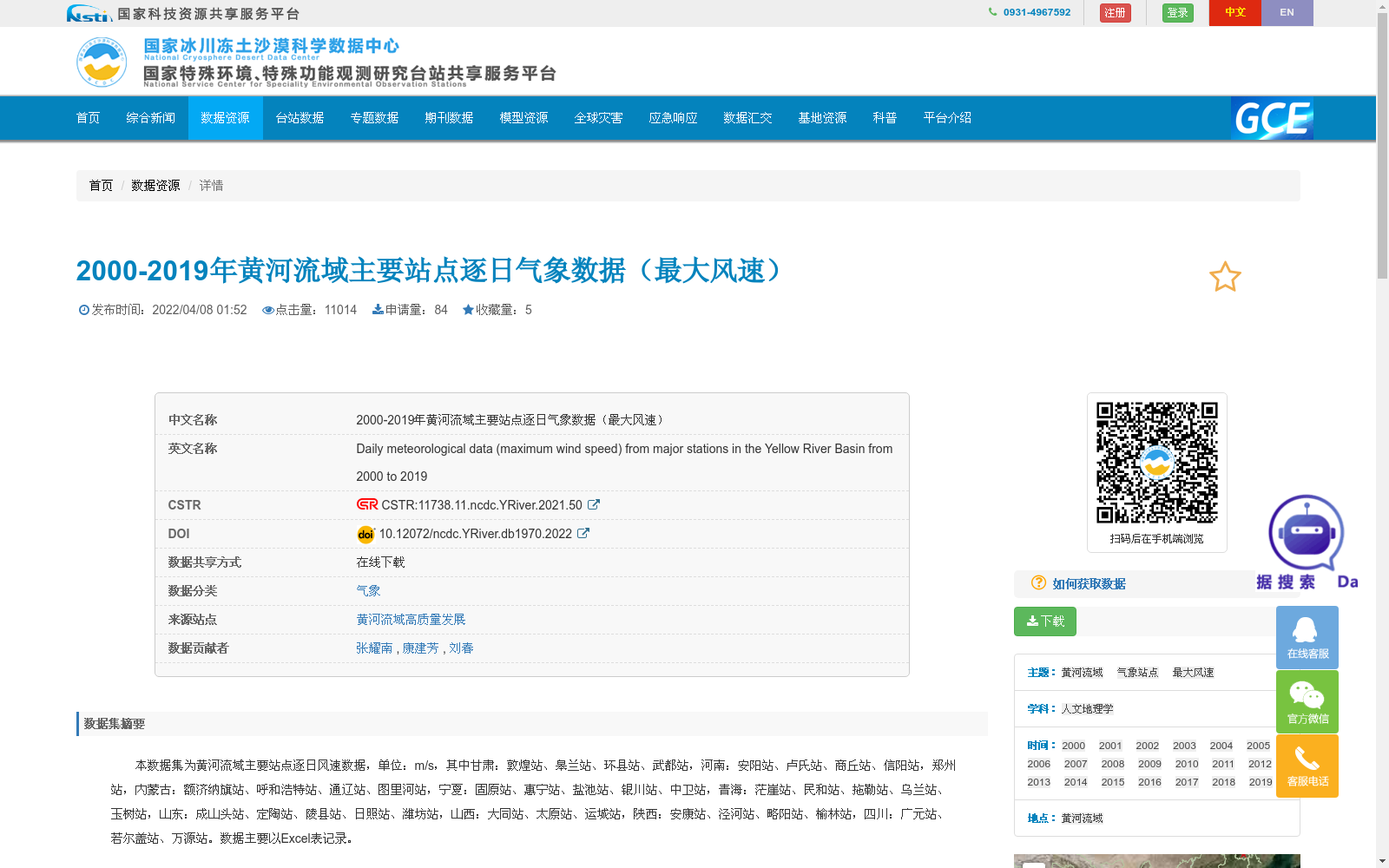Select the year 2015 tag
This screenshot has width=1389, height=868.
[1113, 782]
